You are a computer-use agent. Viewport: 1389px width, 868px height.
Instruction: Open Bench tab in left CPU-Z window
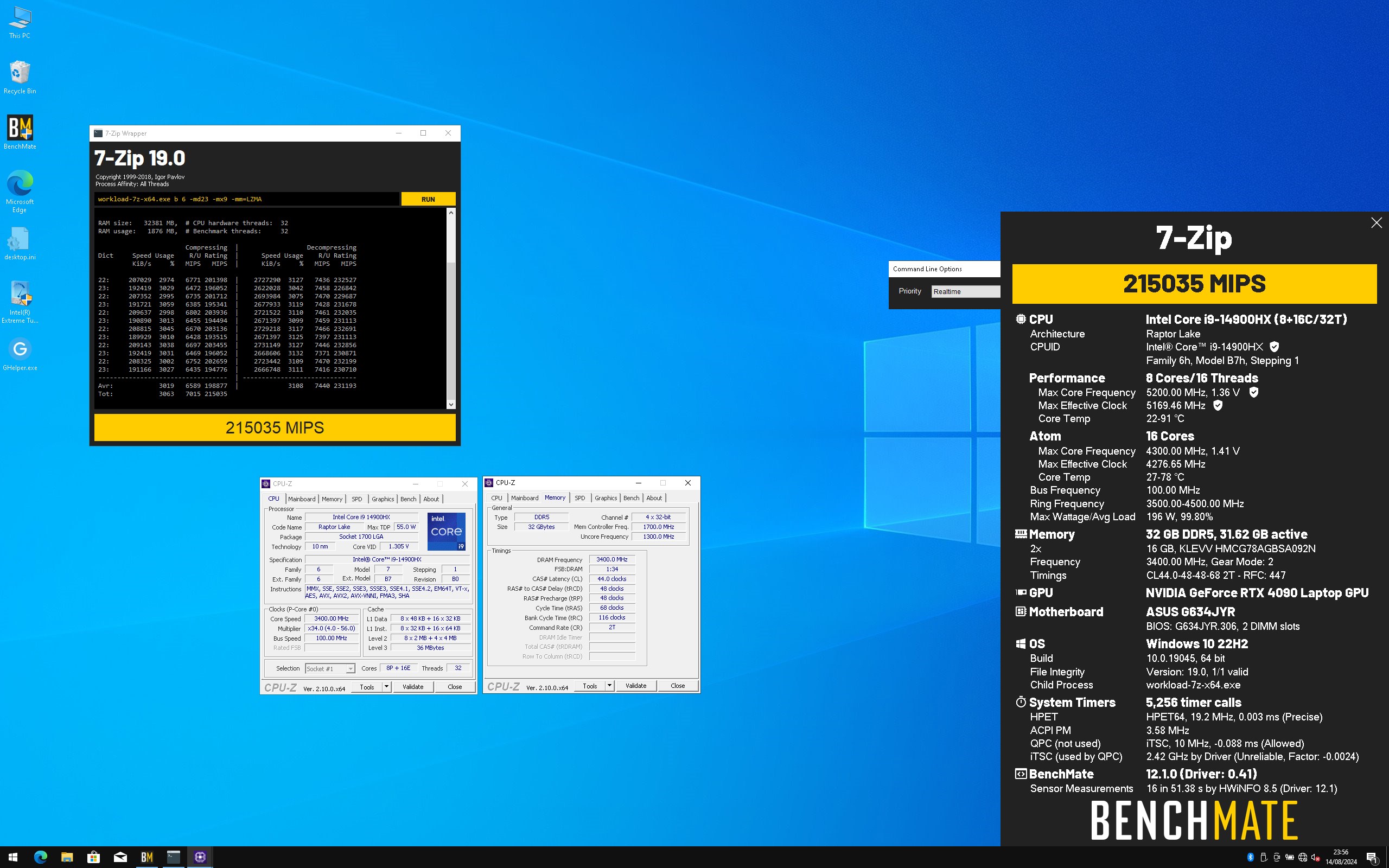408,499
